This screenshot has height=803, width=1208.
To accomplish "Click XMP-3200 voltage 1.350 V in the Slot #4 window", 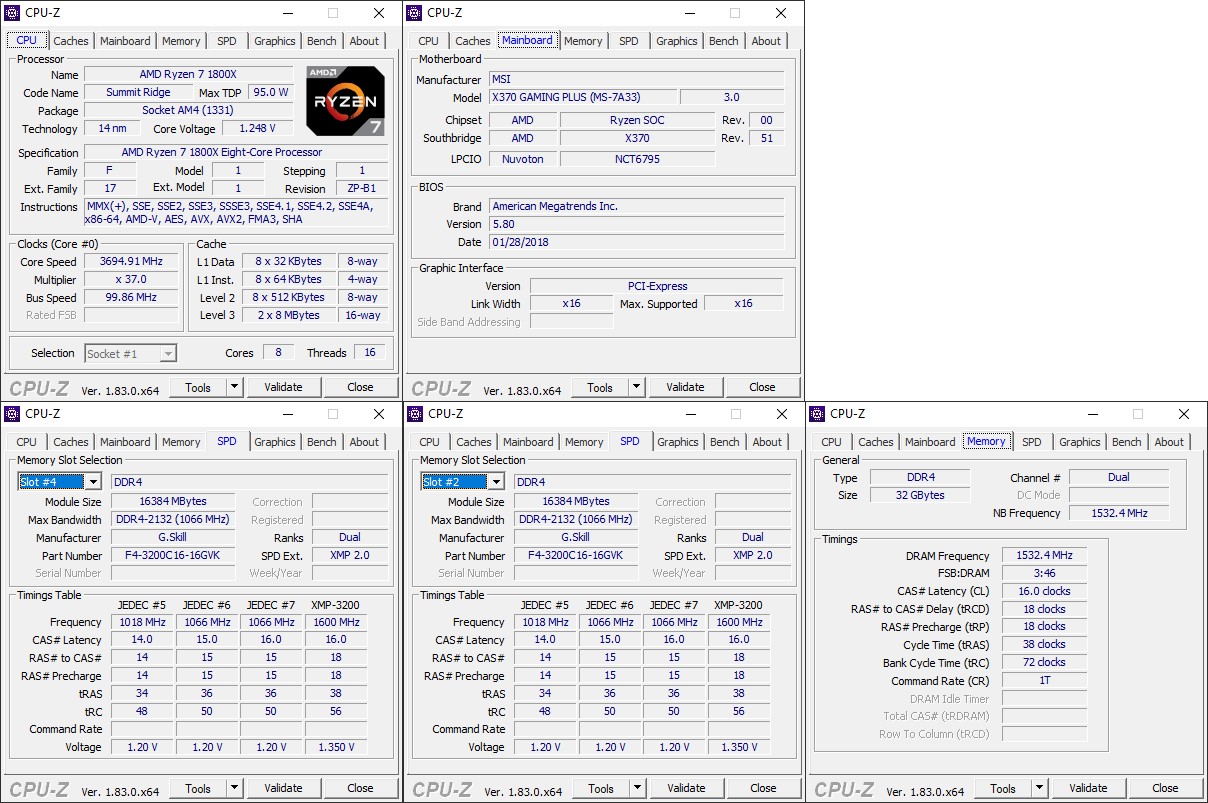I will tap(336, 747).
